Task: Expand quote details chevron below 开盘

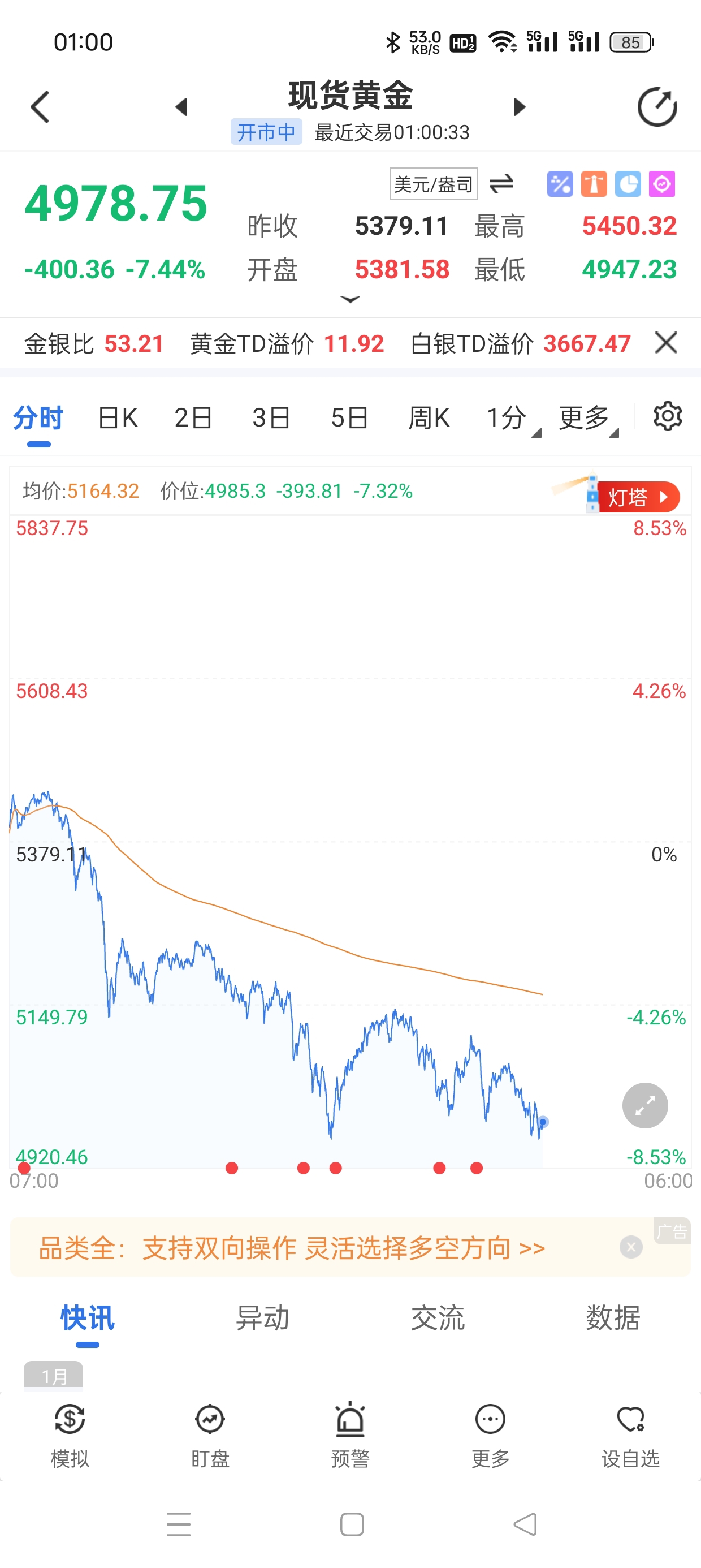Action: click(x=350, y=299)
